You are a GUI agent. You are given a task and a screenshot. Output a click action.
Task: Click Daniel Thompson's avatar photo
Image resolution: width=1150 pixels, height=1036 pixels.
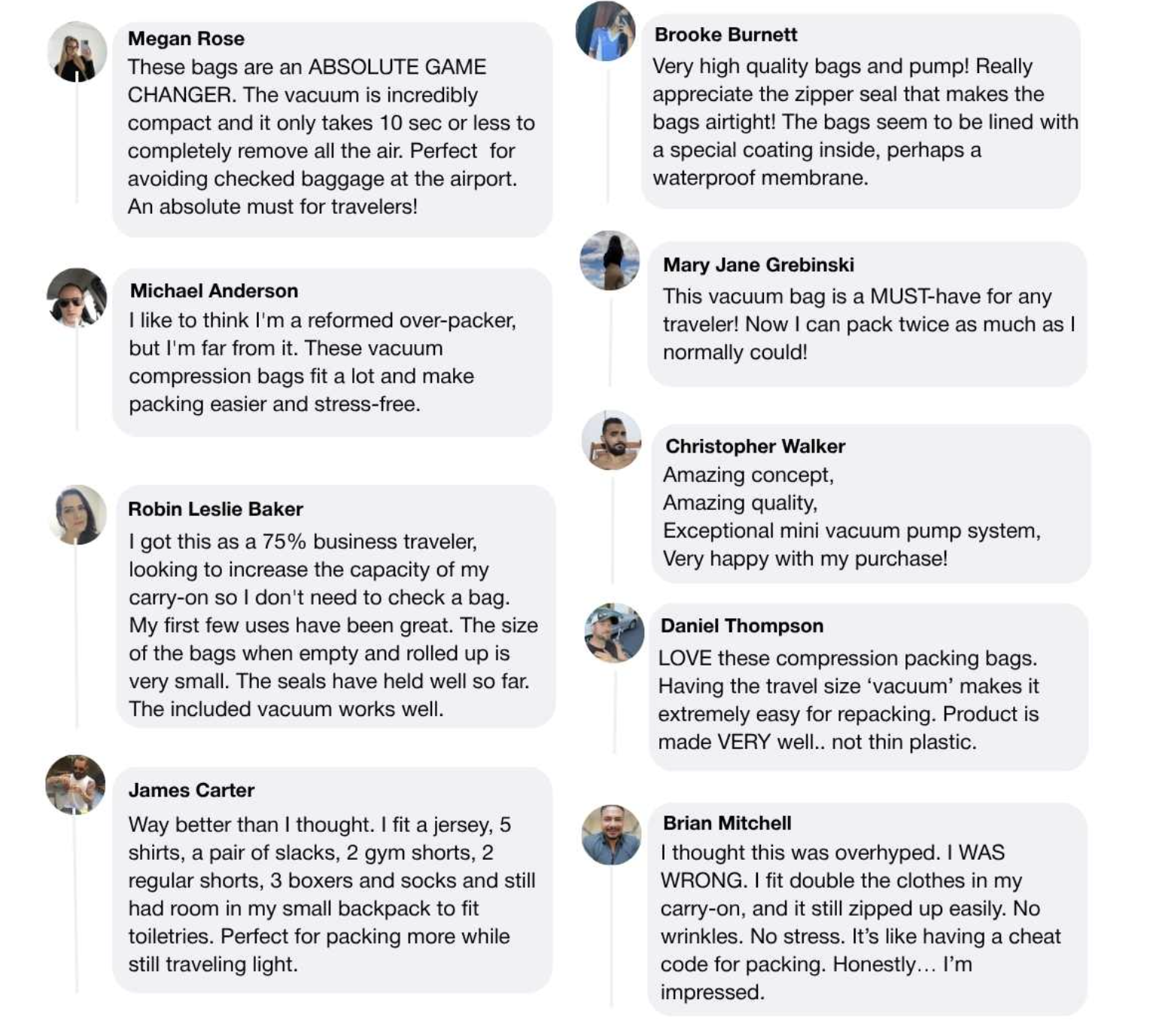tap(614, 633)
